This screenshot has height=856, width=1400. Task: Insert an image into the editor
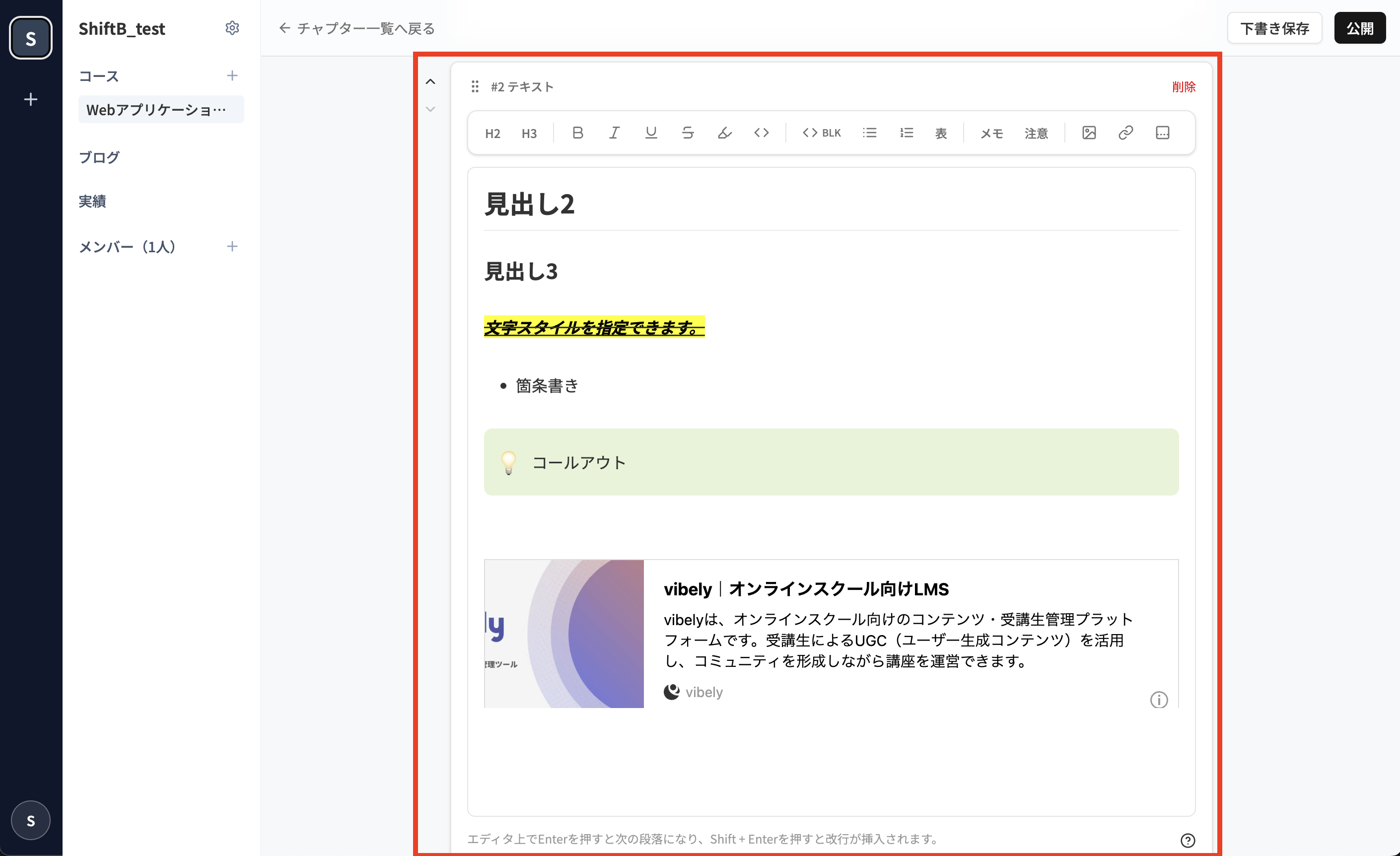[1089, 133]
